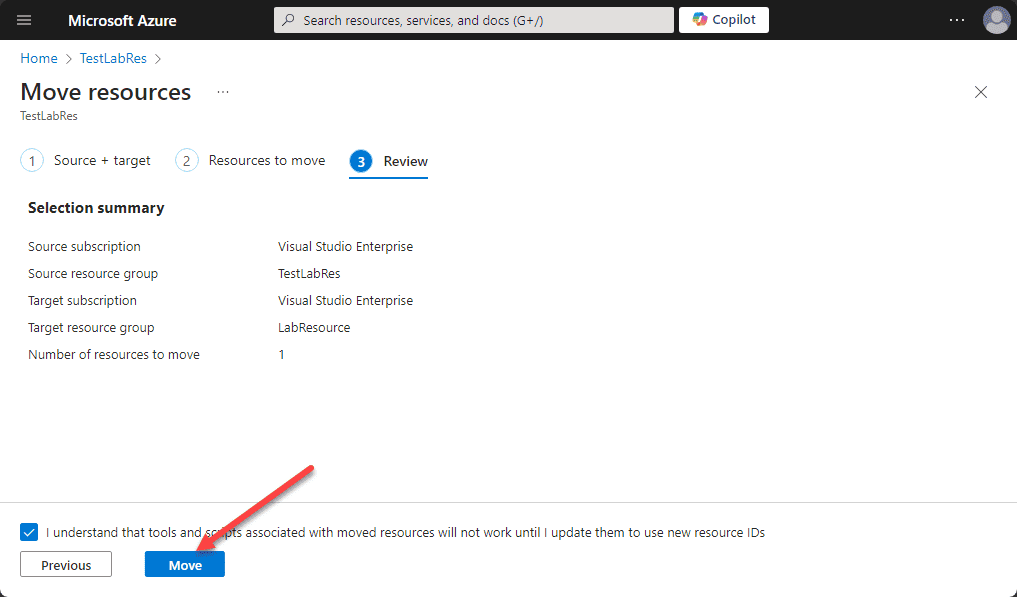
Task: Select the Target subscription value Visual Studio Enterprise
Action: 346,300
